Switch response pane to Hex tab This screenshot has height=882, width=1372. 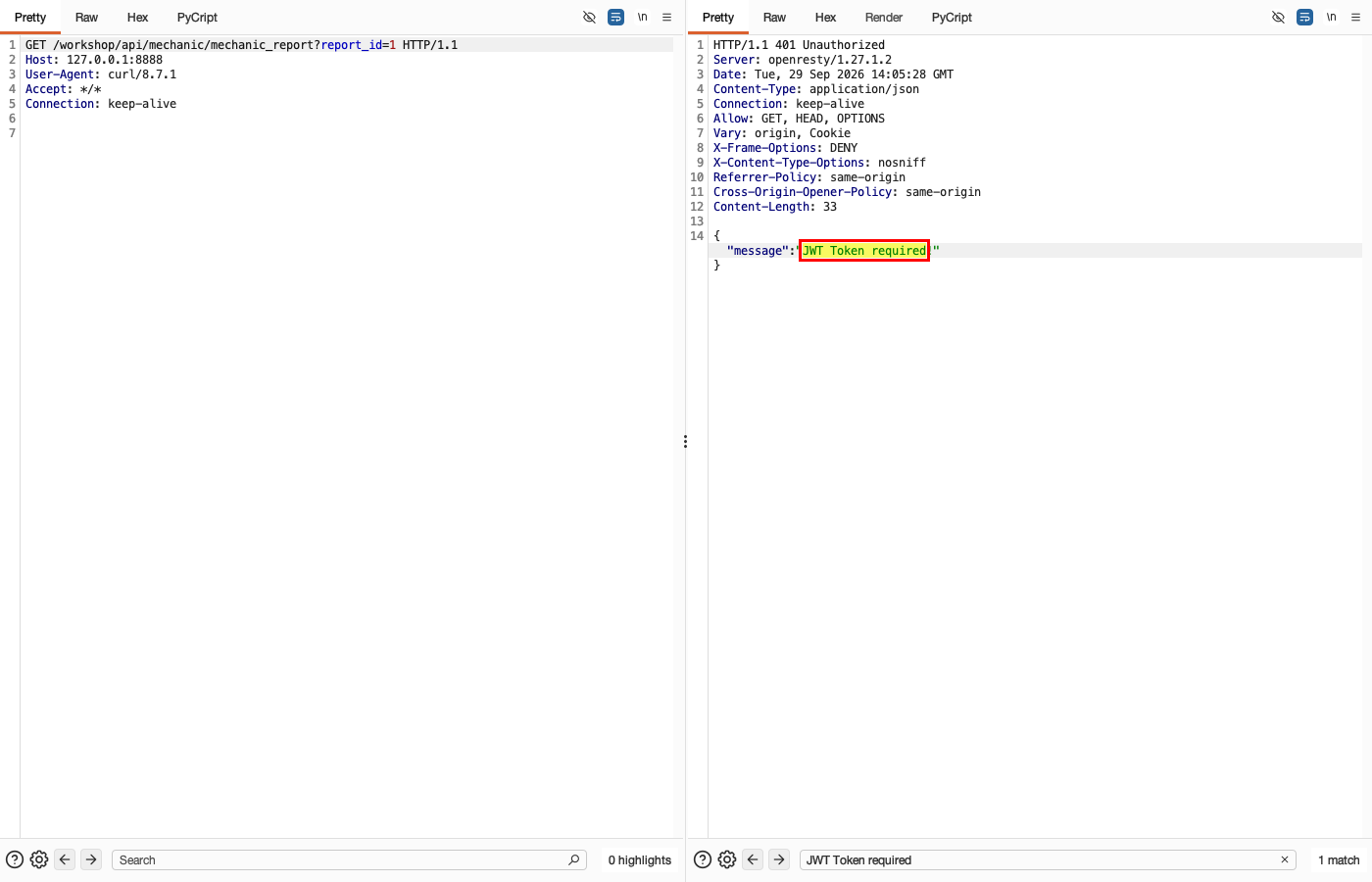[825, 18]
